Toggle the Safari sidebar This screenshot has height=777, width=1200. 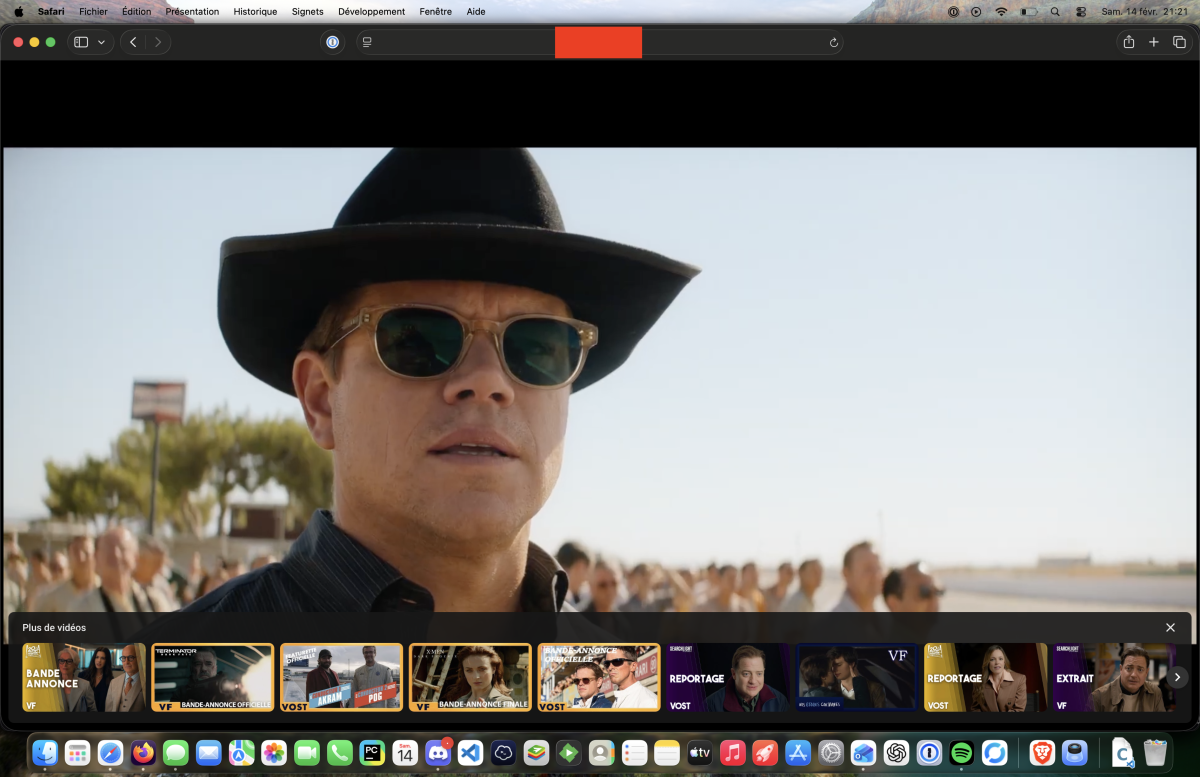pos(81,42)
